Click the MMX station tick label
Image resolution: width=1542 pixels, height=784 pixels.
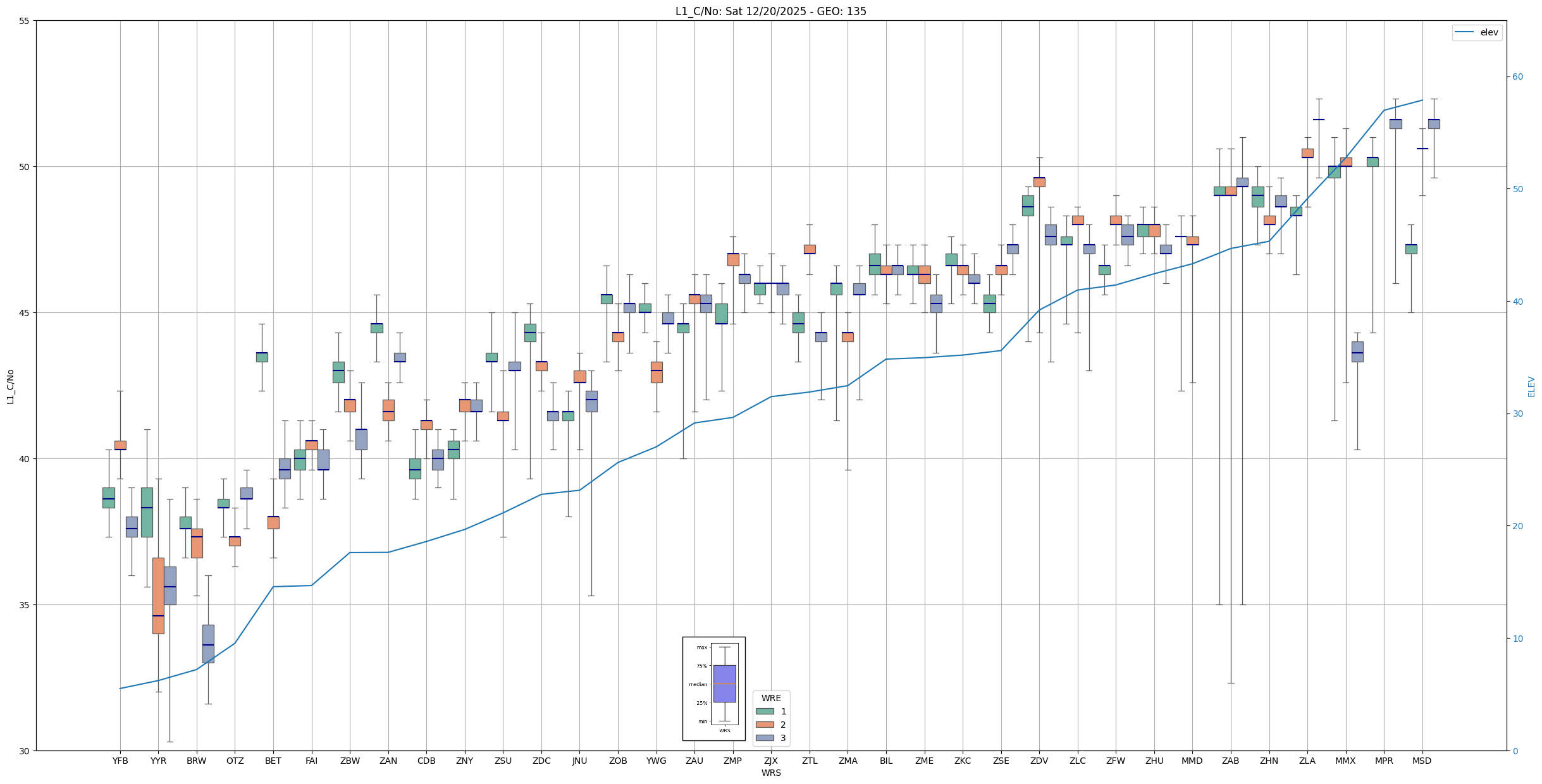[x=1345, y=761]
